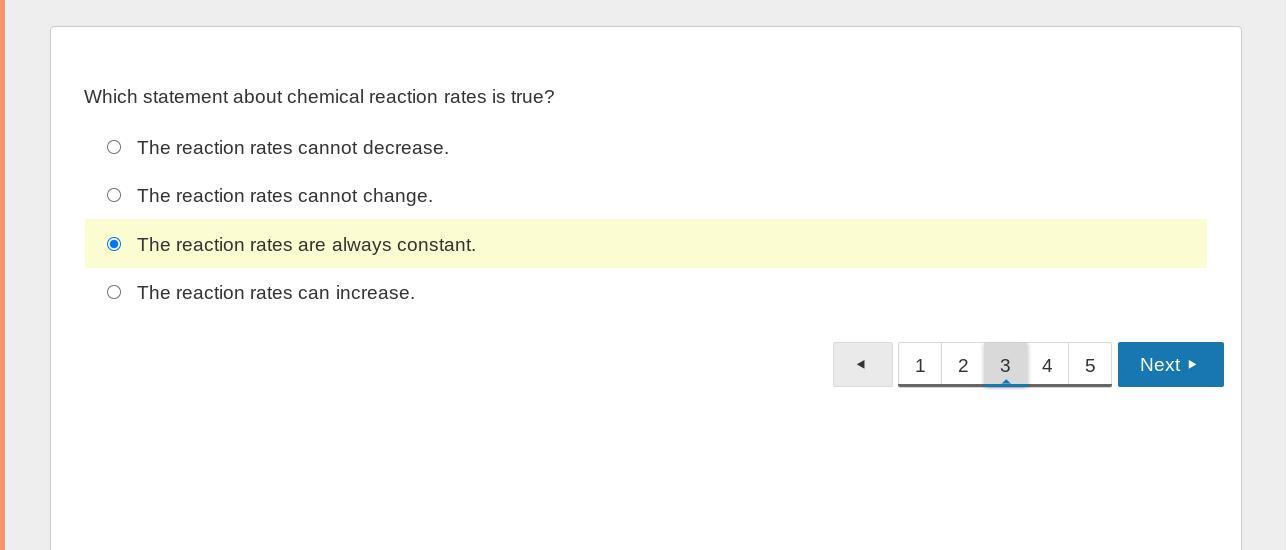This screenshot has height=550, width=1287.
Task: Click the question text about chemical reaction rates
Action: [319, 97]
